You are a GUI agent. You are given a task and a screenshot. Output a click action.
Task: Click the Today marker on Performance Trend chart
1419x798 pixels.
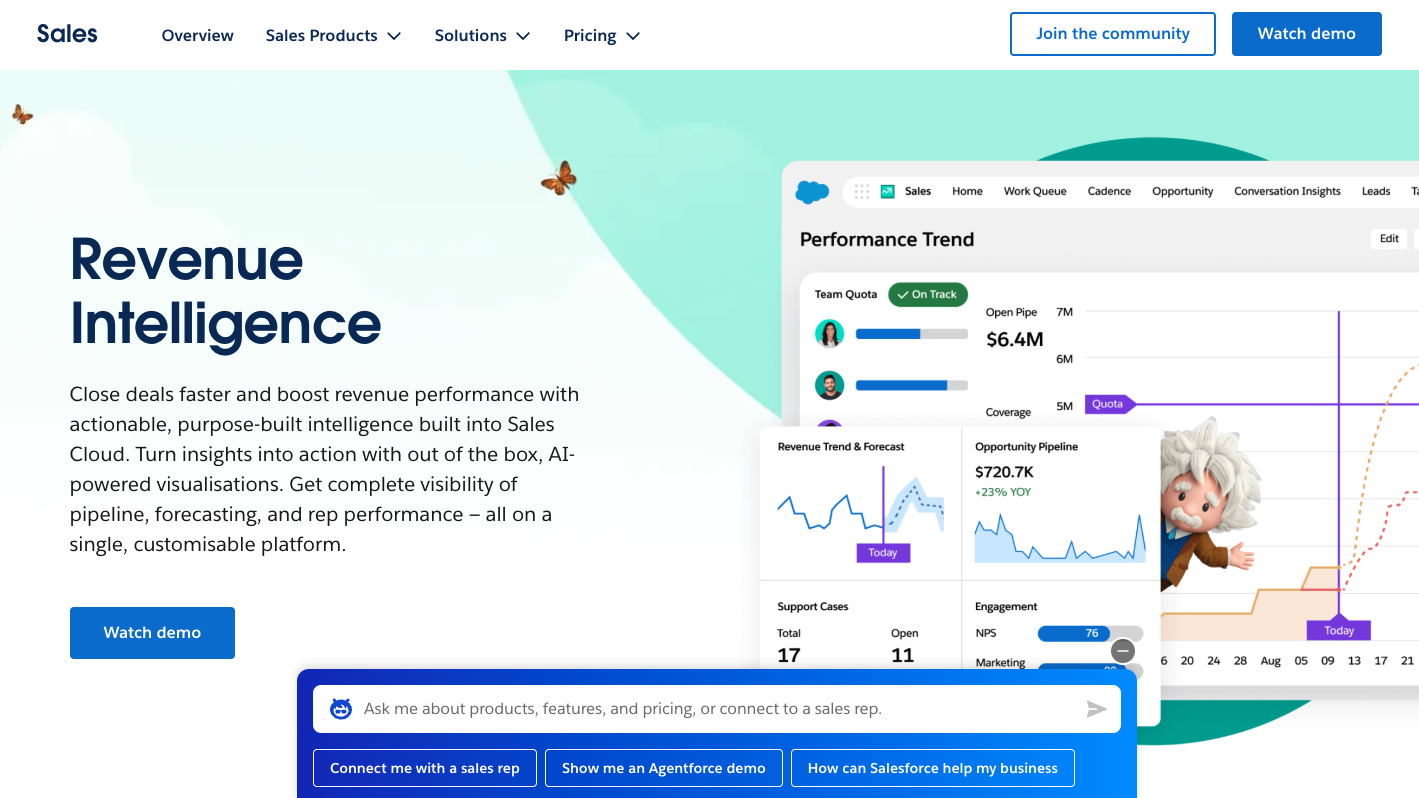pyautogui.click(x=1338, y=630)
